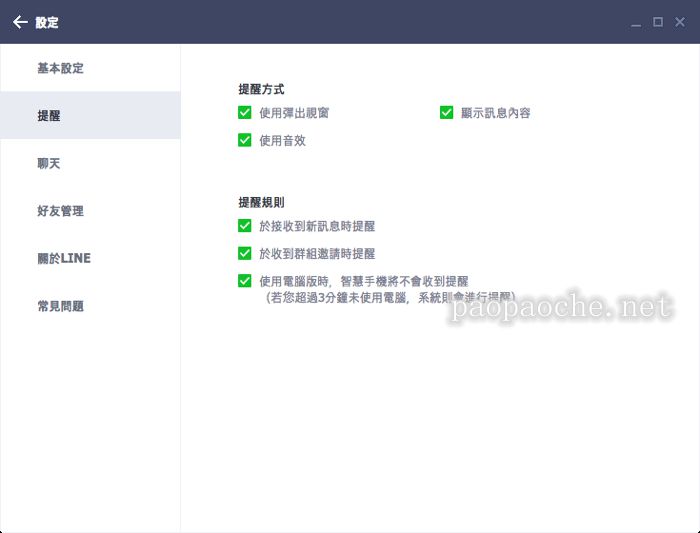Toggle 使用電腦版時 phone notification checkbox

(245, 281)
